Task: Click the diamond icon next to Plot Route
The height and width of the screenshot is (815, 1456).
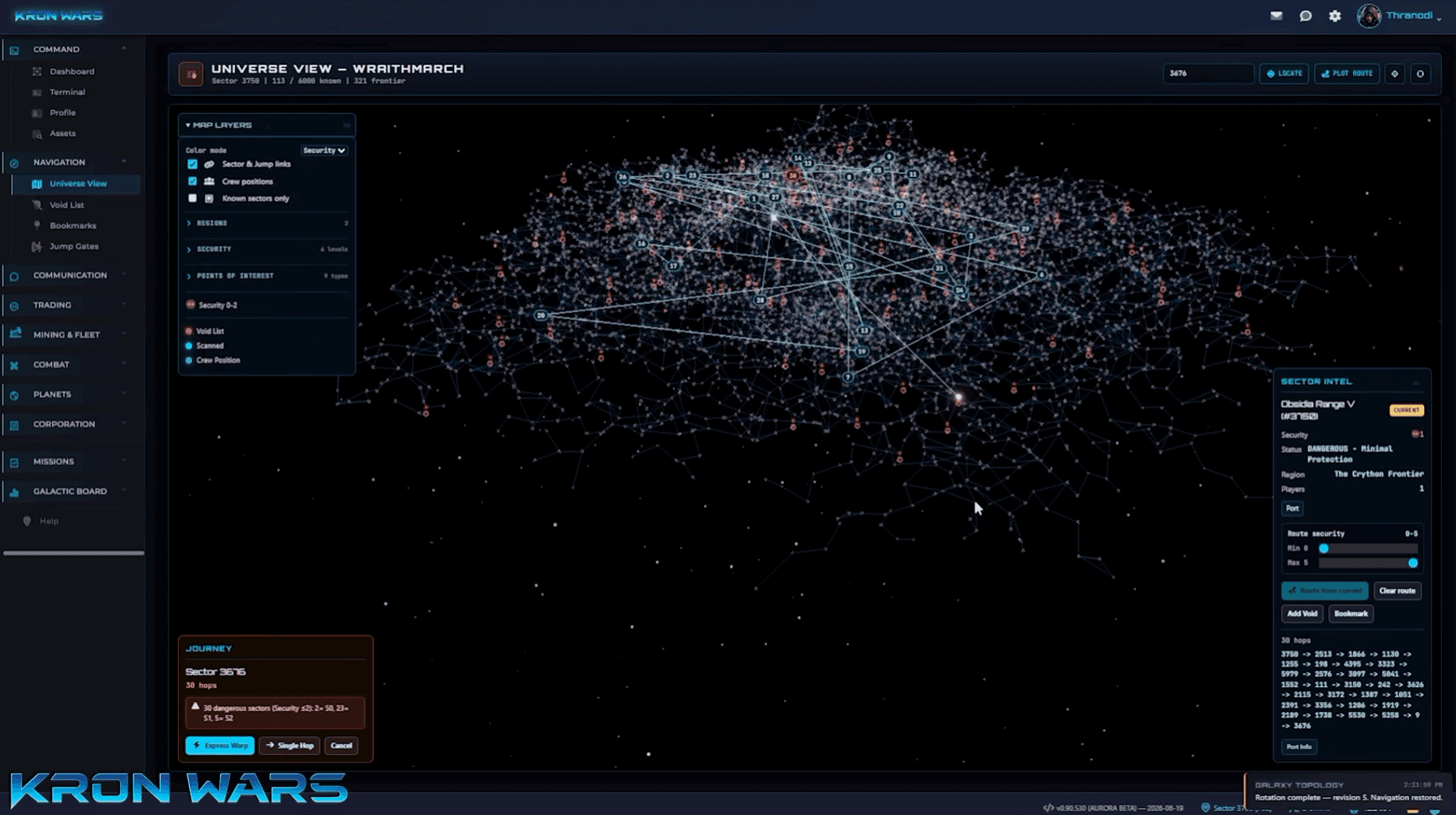Action: pyautogui.click(x=1394, y=74)
